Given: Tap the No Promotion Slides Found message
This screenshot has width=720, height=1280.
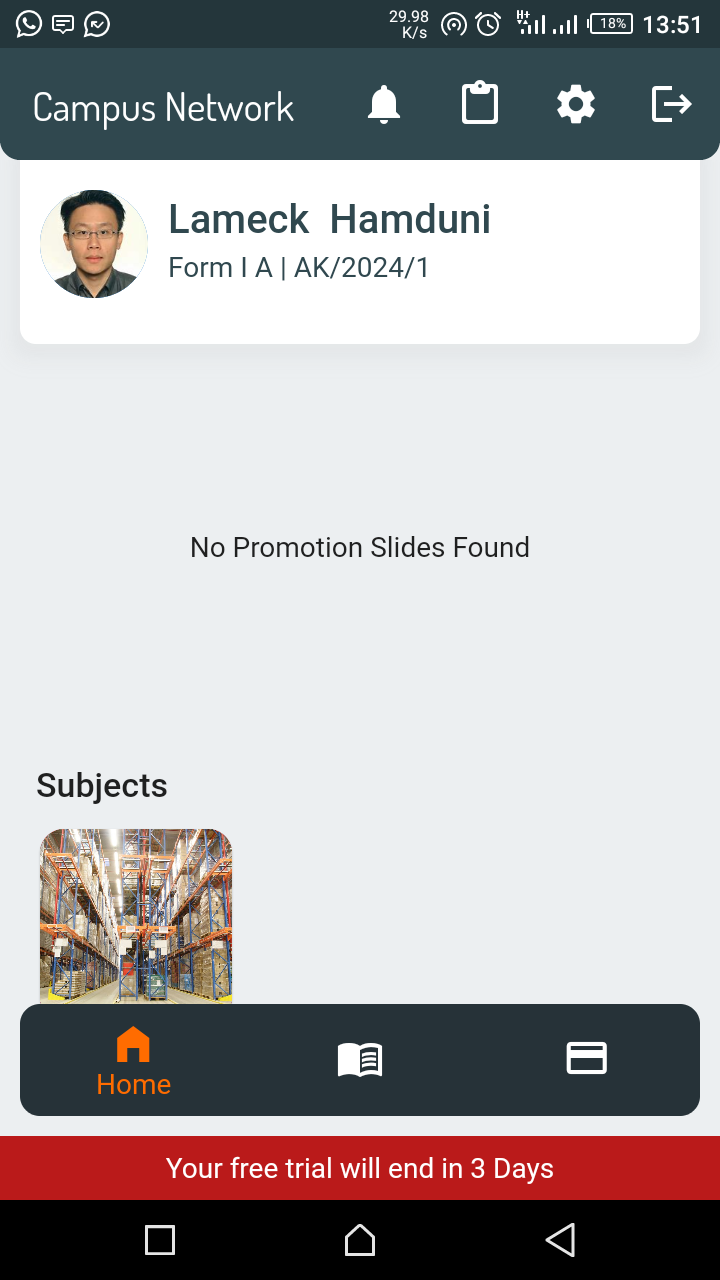Looking at the screenshot, I should (360, 548).
